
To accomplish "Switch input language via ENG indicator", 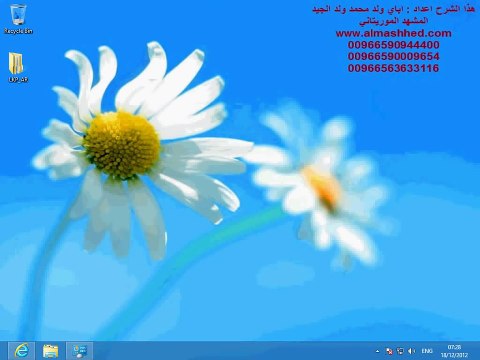I will click(x=427, y=351).
